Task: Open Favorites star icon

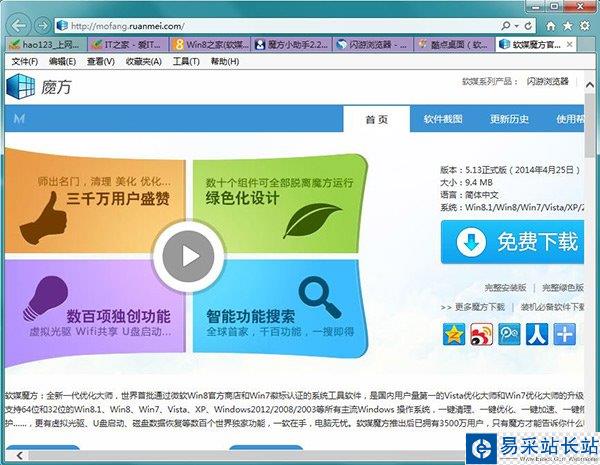Action: [x=568, y=26]
